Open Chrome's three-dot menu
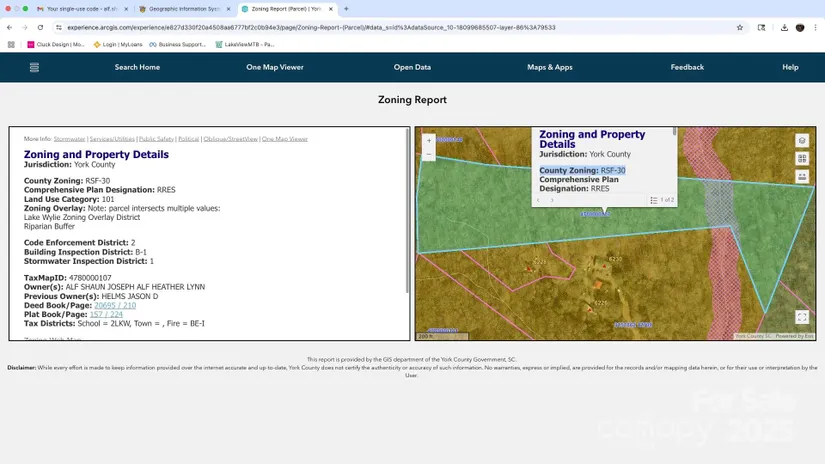The height and width of the screenshot is (464, 825). click(815, 28)
